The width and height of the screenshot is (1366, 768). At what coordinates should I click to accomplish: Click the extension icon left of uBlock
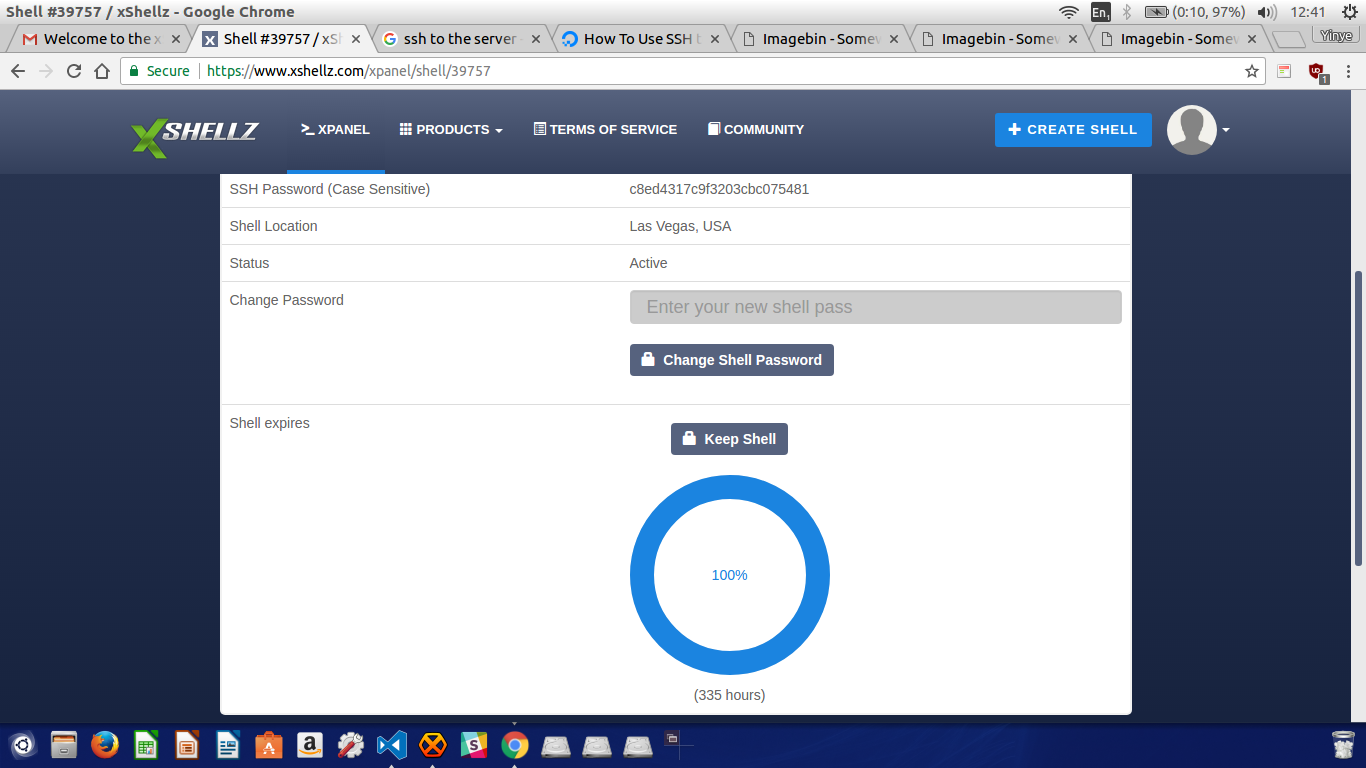1285,71
